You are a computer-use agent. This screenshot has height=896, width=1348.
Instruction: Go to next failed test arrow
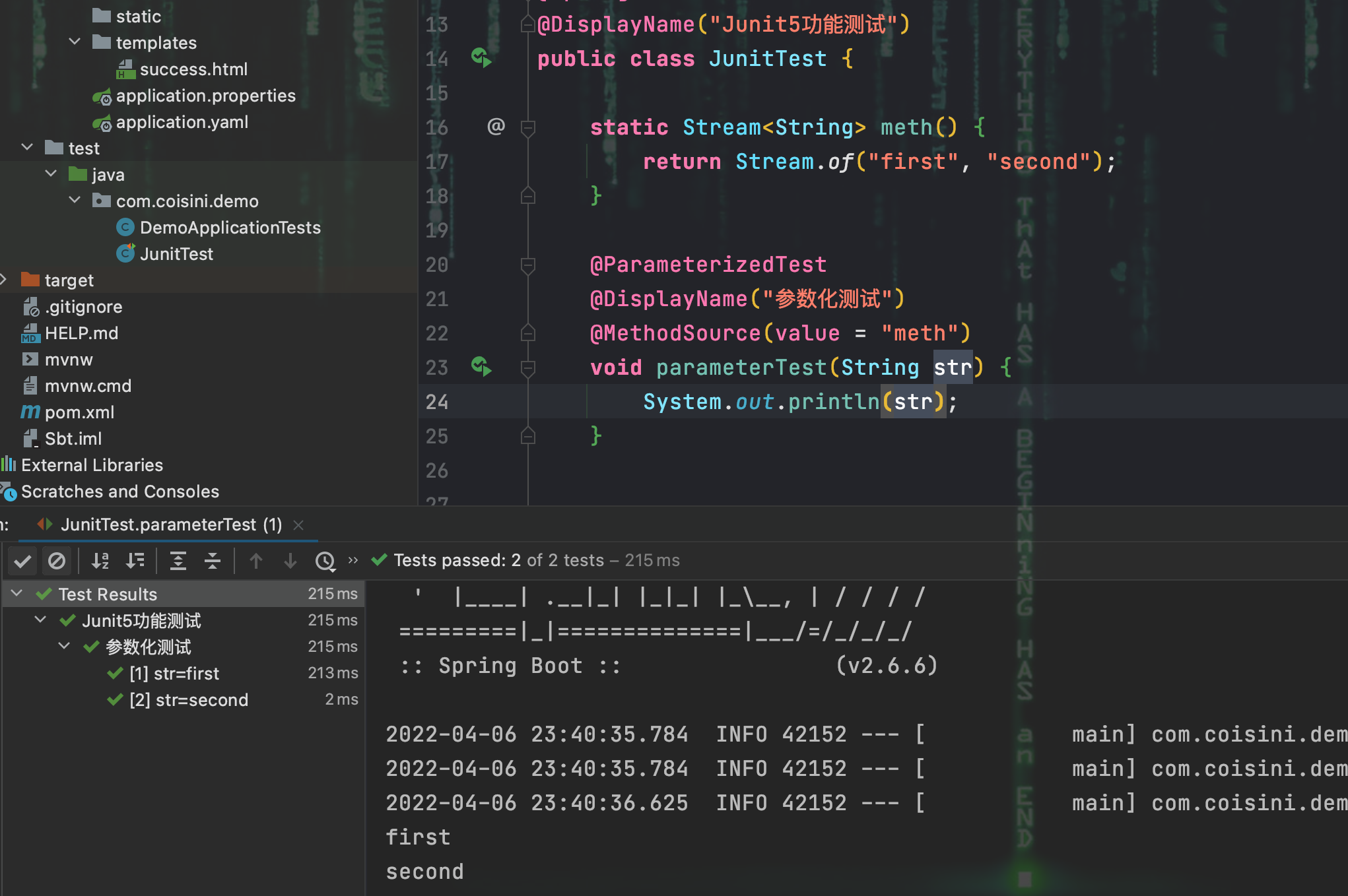point(290,561)
